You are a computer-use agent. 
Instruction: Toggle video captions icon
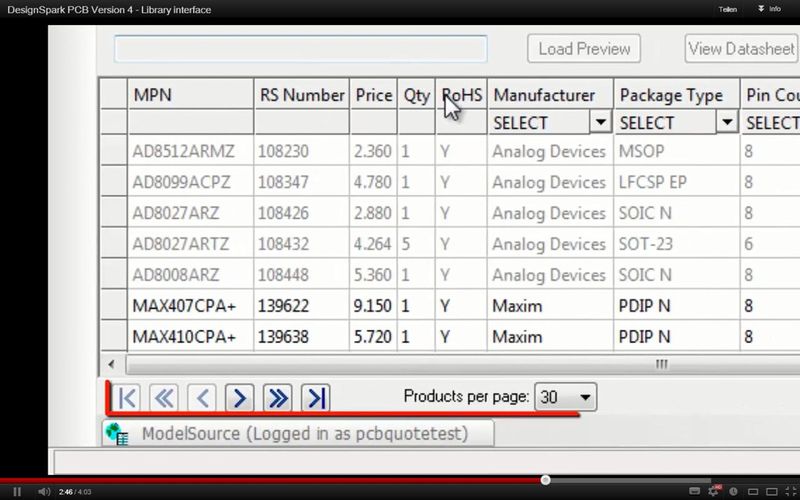(x=694, y=492)
